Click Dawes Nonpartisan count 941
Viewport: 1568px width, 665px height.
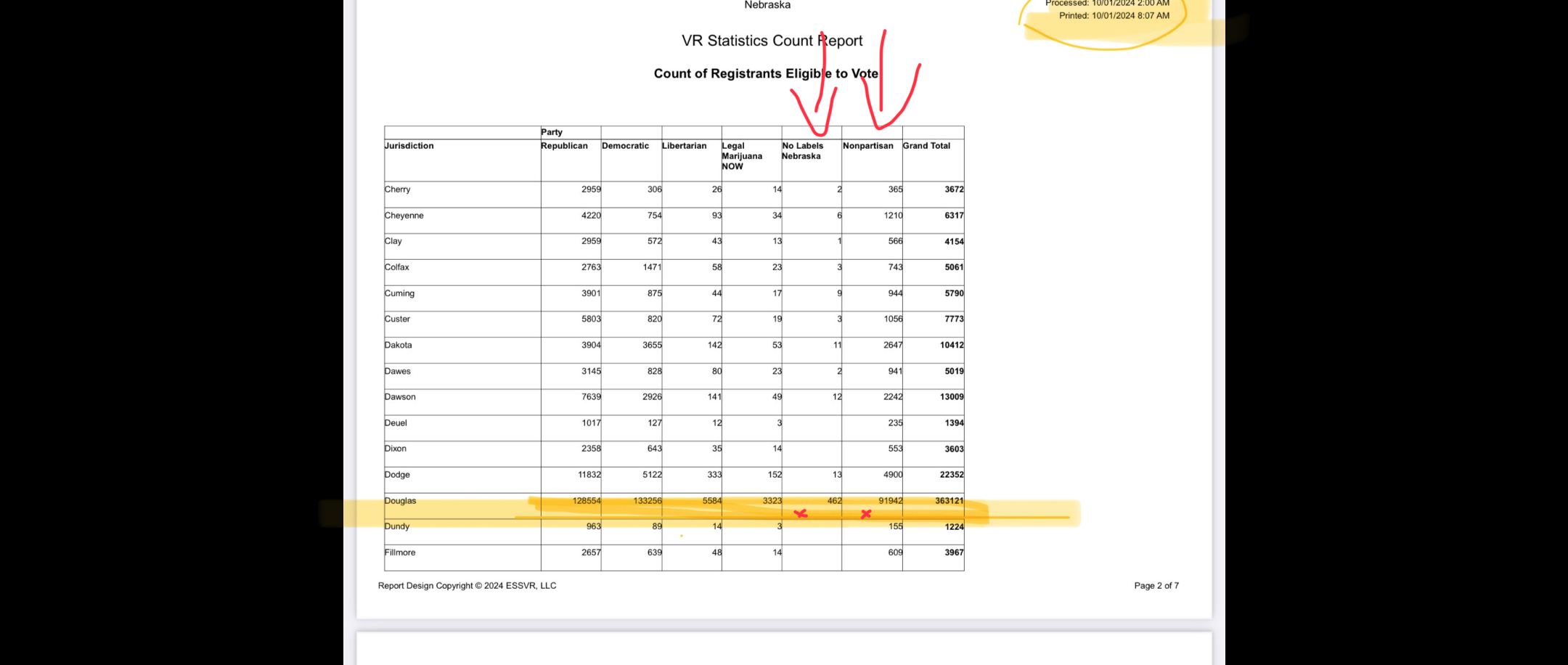point(895,371)
